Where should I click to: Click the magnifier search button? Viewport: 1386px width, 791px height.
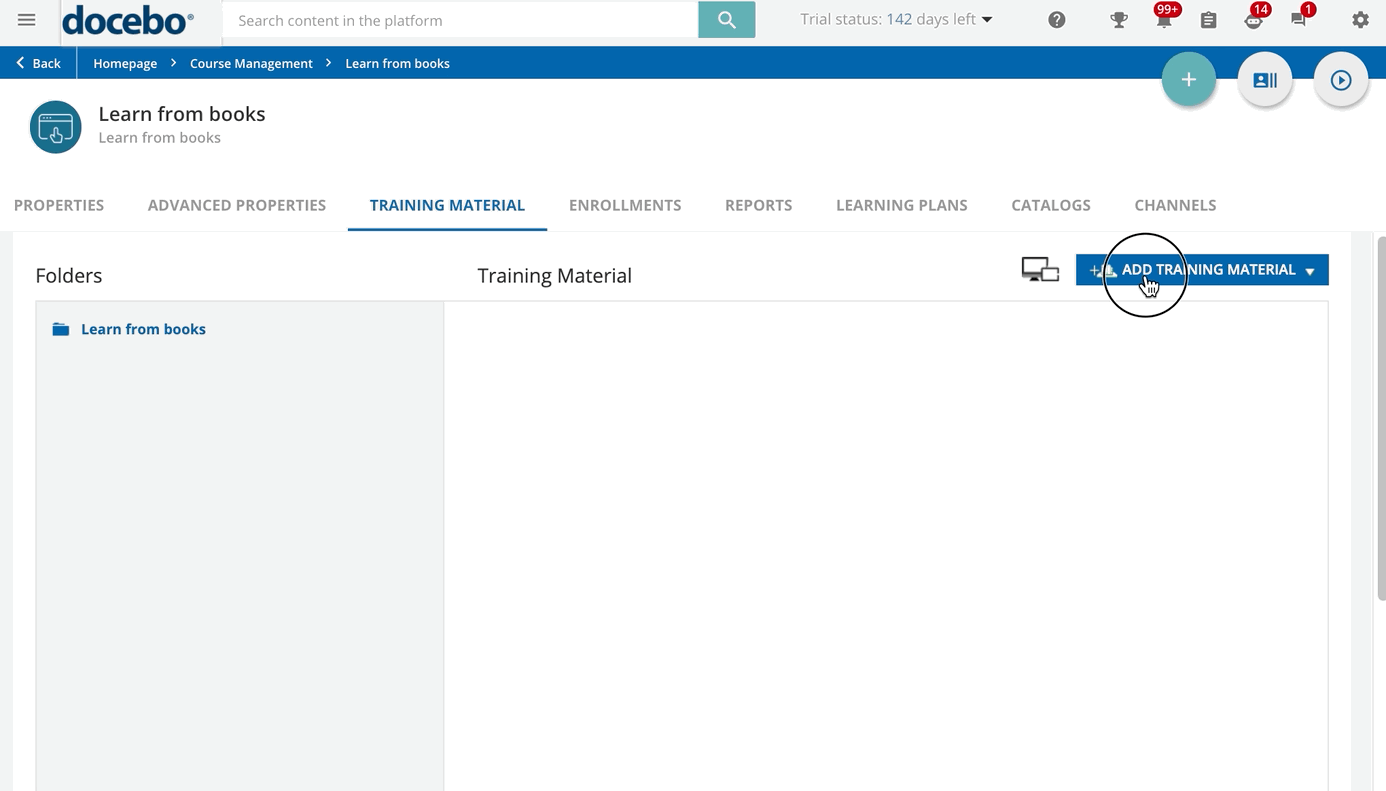(x=726, y=20)
